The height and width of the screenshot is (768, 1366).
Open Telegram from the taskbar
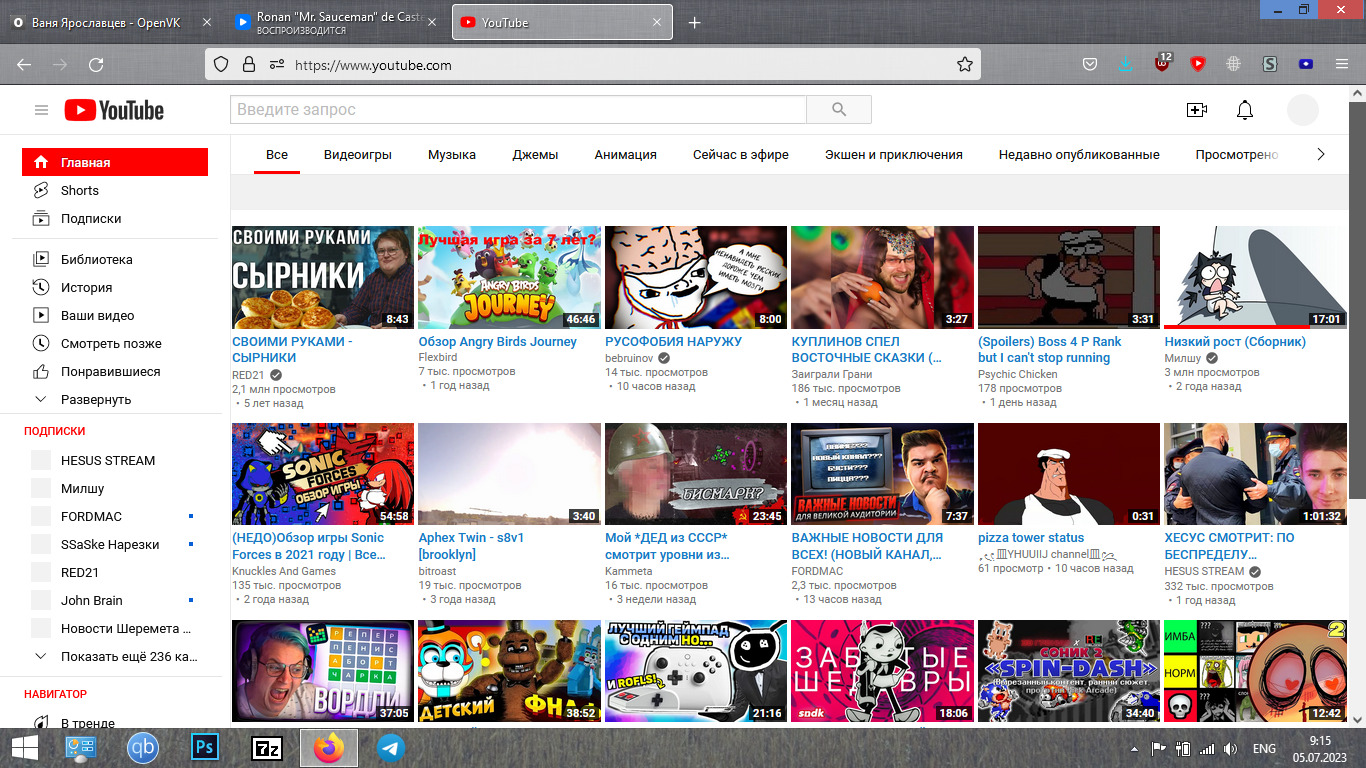(391, 748)
